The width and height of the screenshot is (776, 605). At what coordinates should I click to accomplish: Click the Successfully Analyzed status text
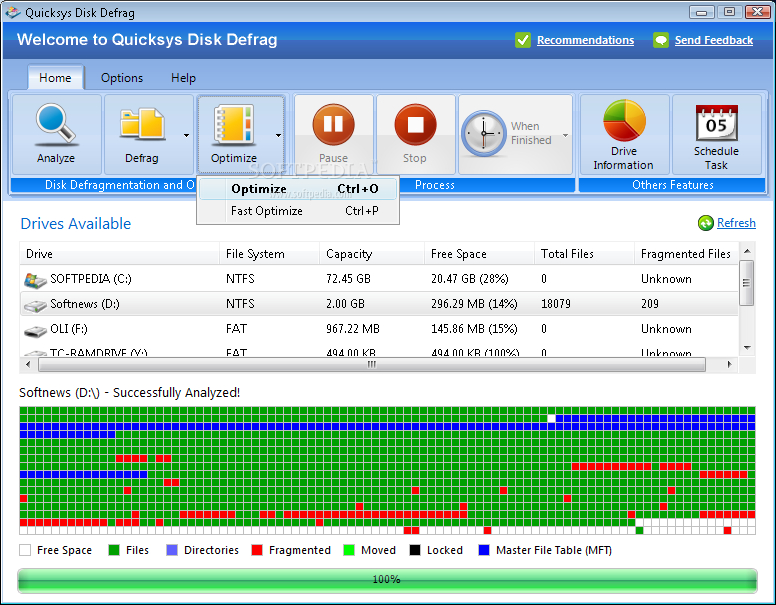pos(176,393)
